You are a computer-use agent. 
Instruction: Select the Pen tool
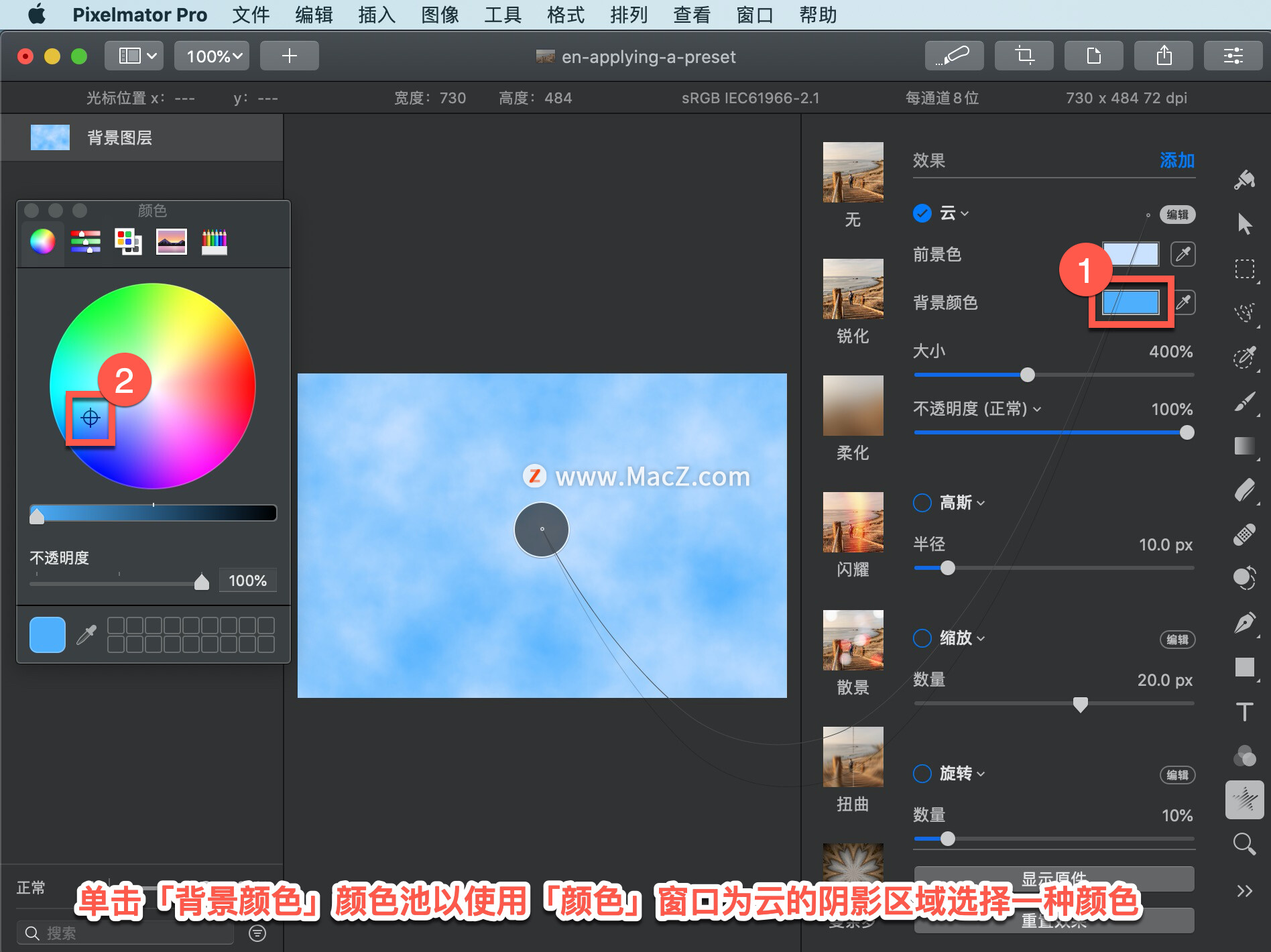tap(1245, 623)
